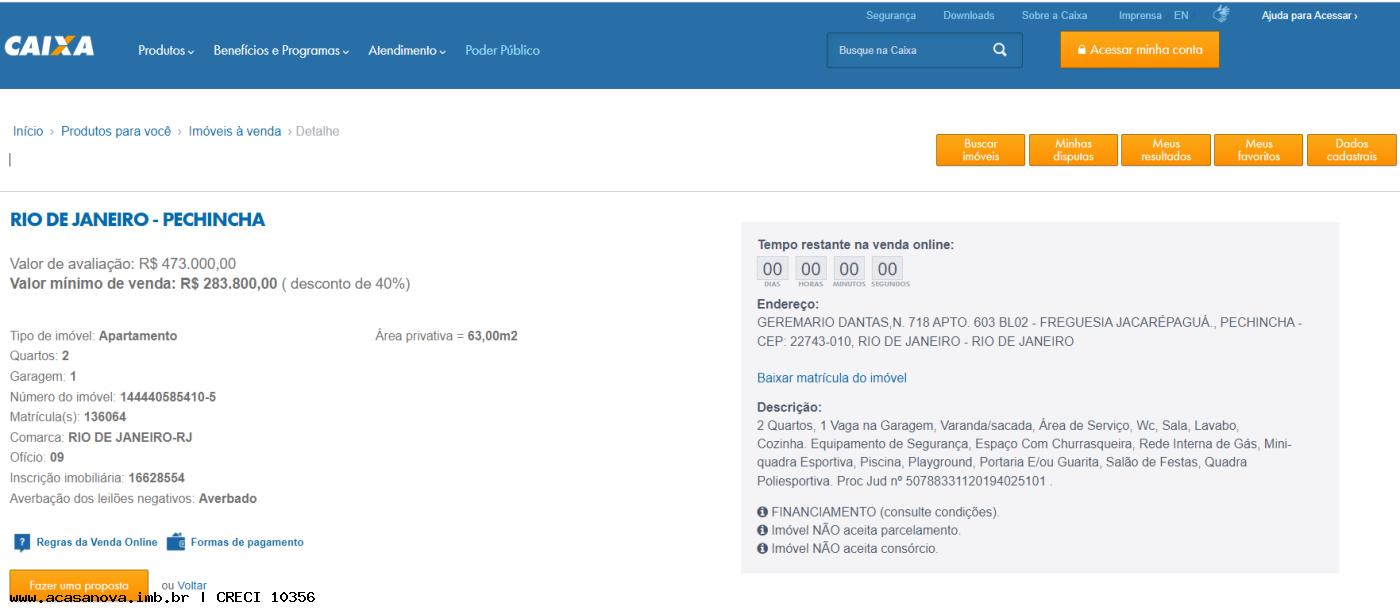The width and height of the screenshot is (1400, 614).
Task: Open Dados cadastrais
Action: 1352,150
